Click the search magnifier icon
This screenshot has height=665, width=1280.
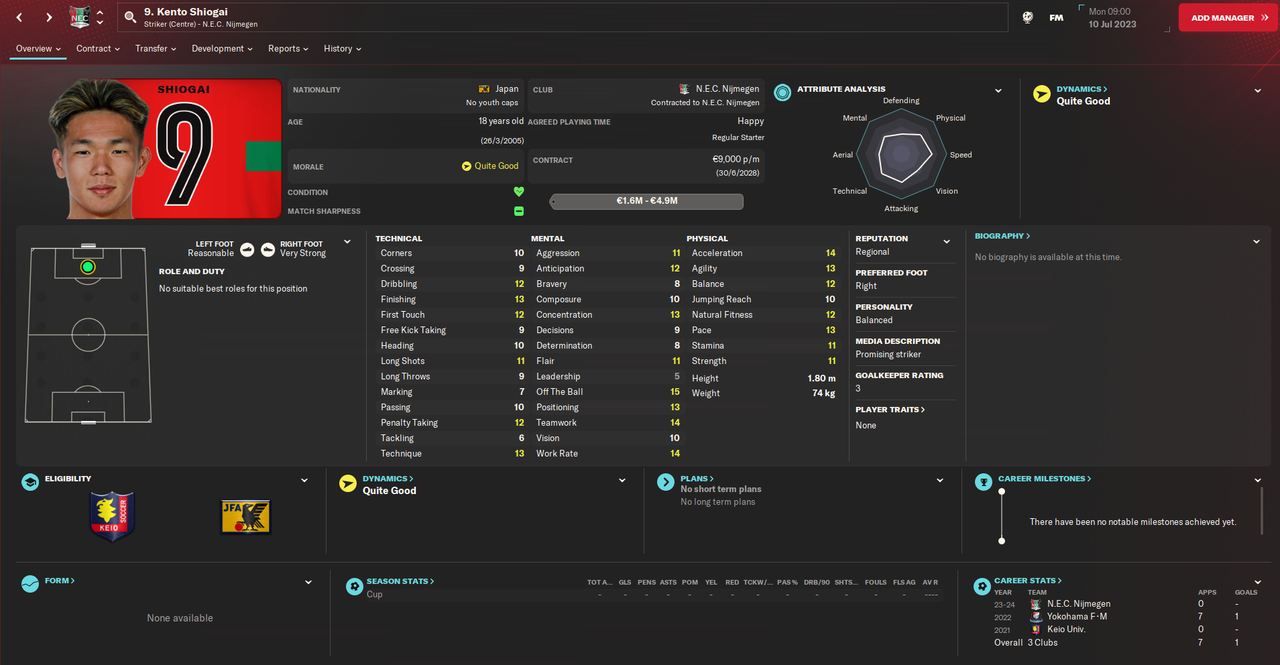pyautogui.click(x=130, y=17)
